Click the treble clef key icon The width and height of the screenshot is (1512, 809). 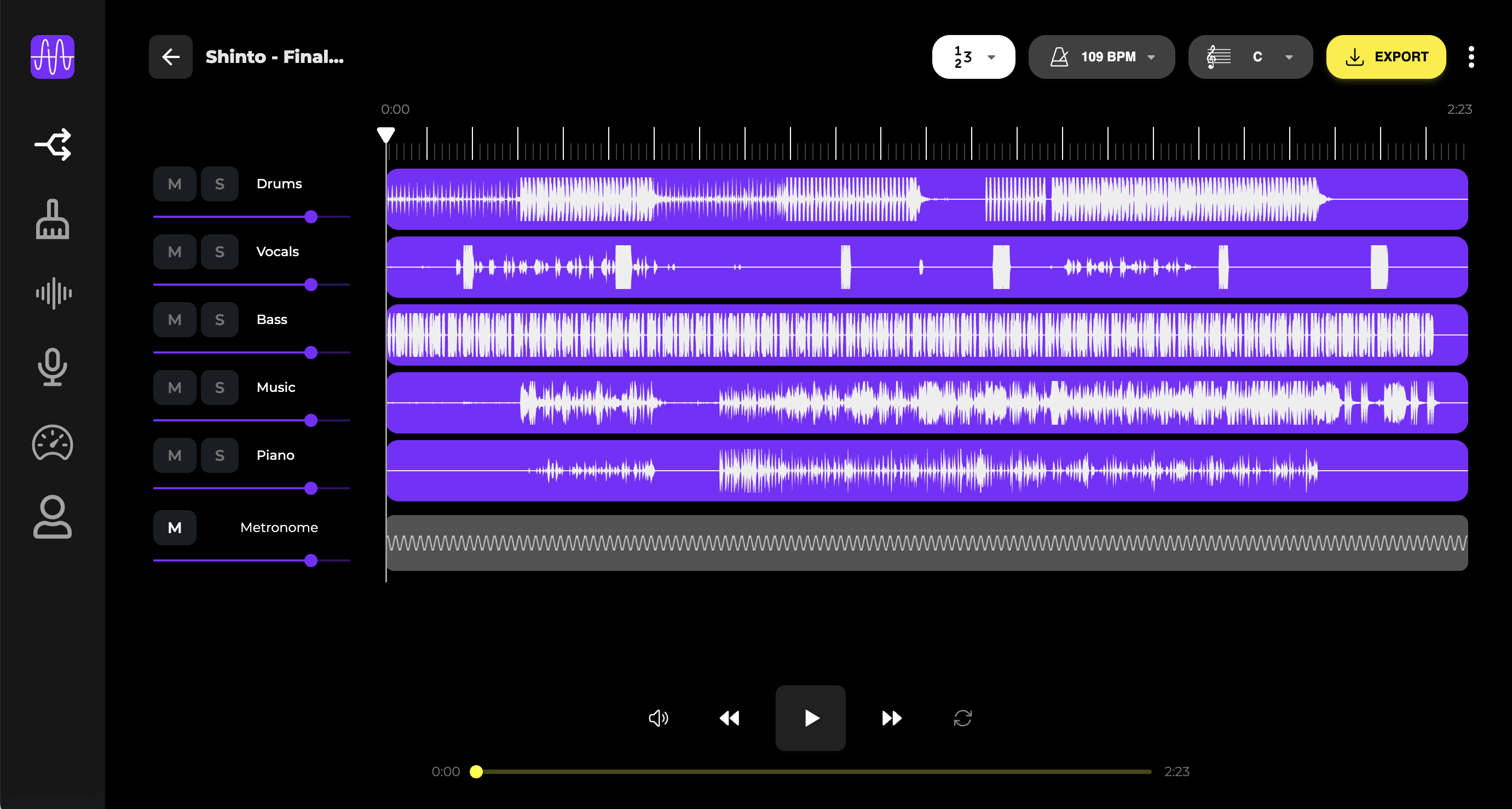pos(1218,57)
